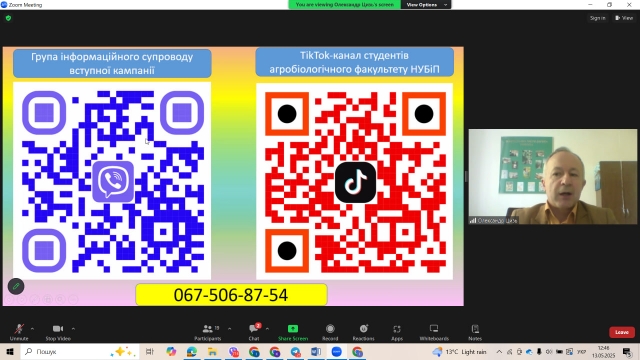Click the green screen-viewing notification banner
The height and width of the screenshot is (360, 640).
click(x=345, y=4)
